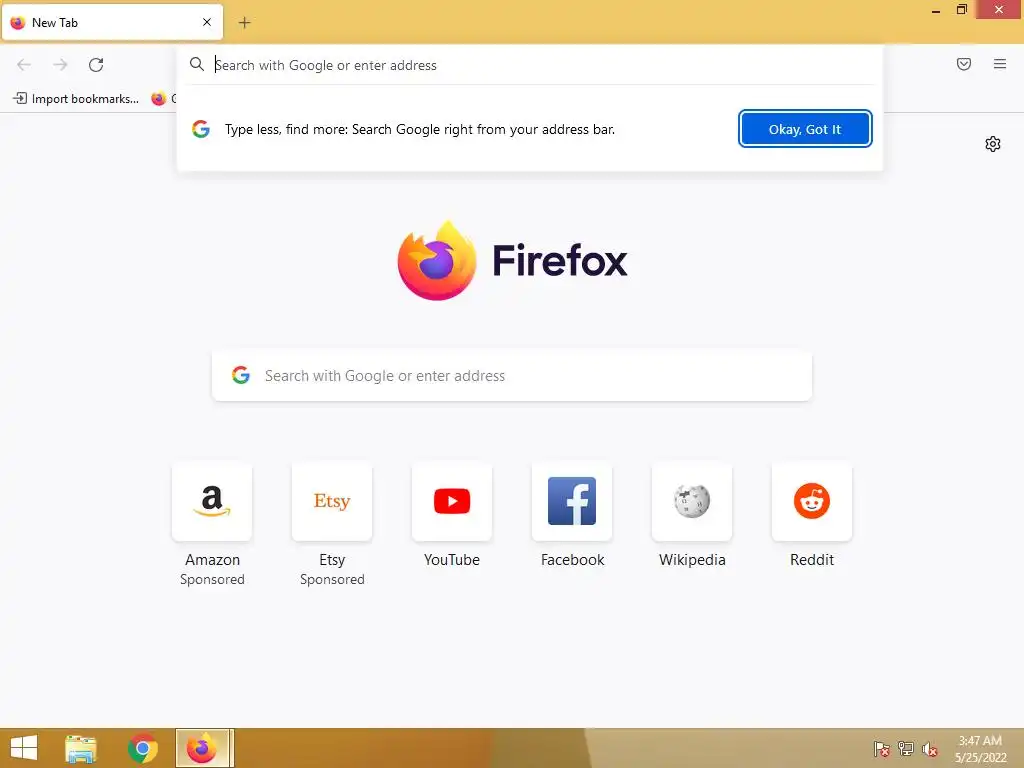Click the page center Google search box
Screen dimensions: 1024x768
pos(511,376)
